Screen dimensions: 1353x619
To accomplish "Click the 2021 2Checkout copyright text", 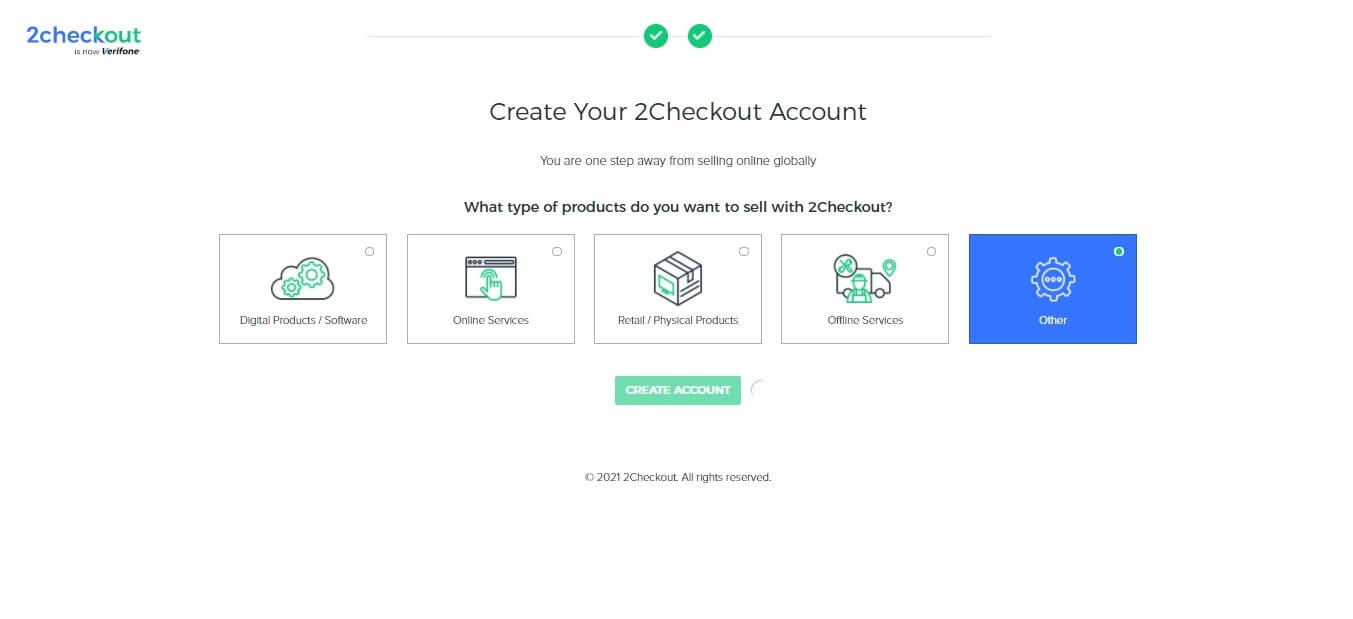I will 677,477.
